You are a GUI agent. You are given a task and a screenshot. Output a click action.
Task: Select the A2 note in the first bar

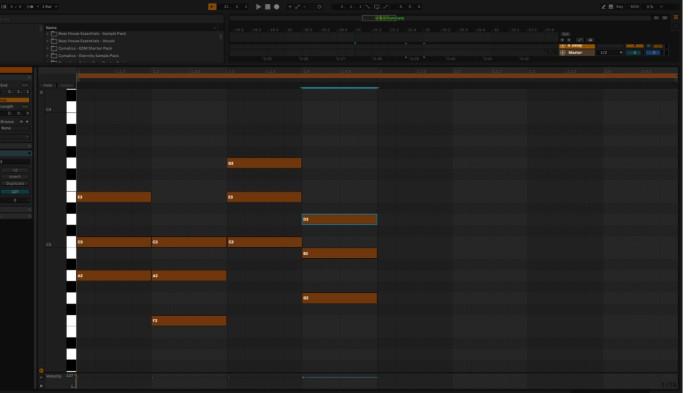pyautogui.click(x=114, y=276)
